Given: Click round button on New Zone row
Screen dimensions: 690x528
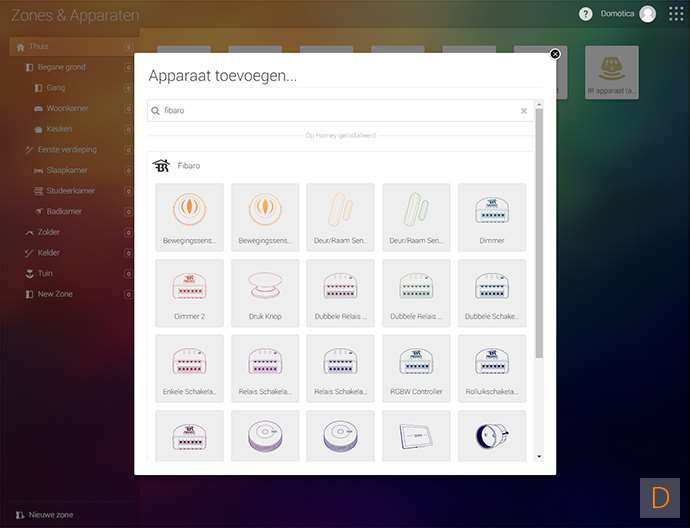Looking at the screenshot, I should pos(128,294).
